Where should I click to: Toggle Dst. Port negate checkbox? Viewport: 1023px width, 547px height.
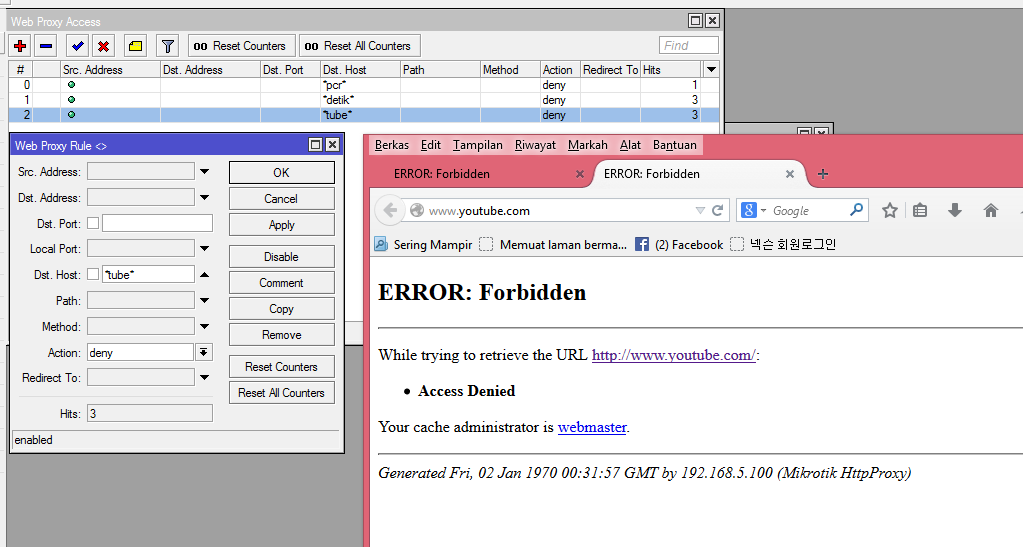tap(93, 223)
